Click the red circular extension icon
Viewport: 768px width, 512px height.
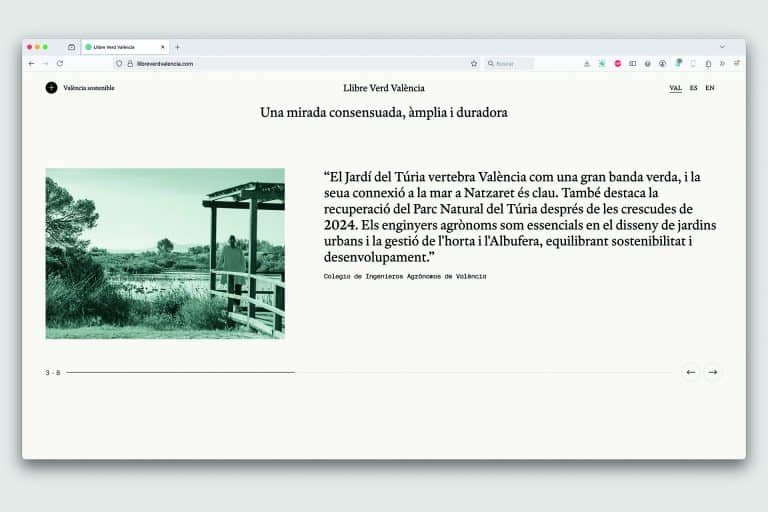(x=618, y=64)
